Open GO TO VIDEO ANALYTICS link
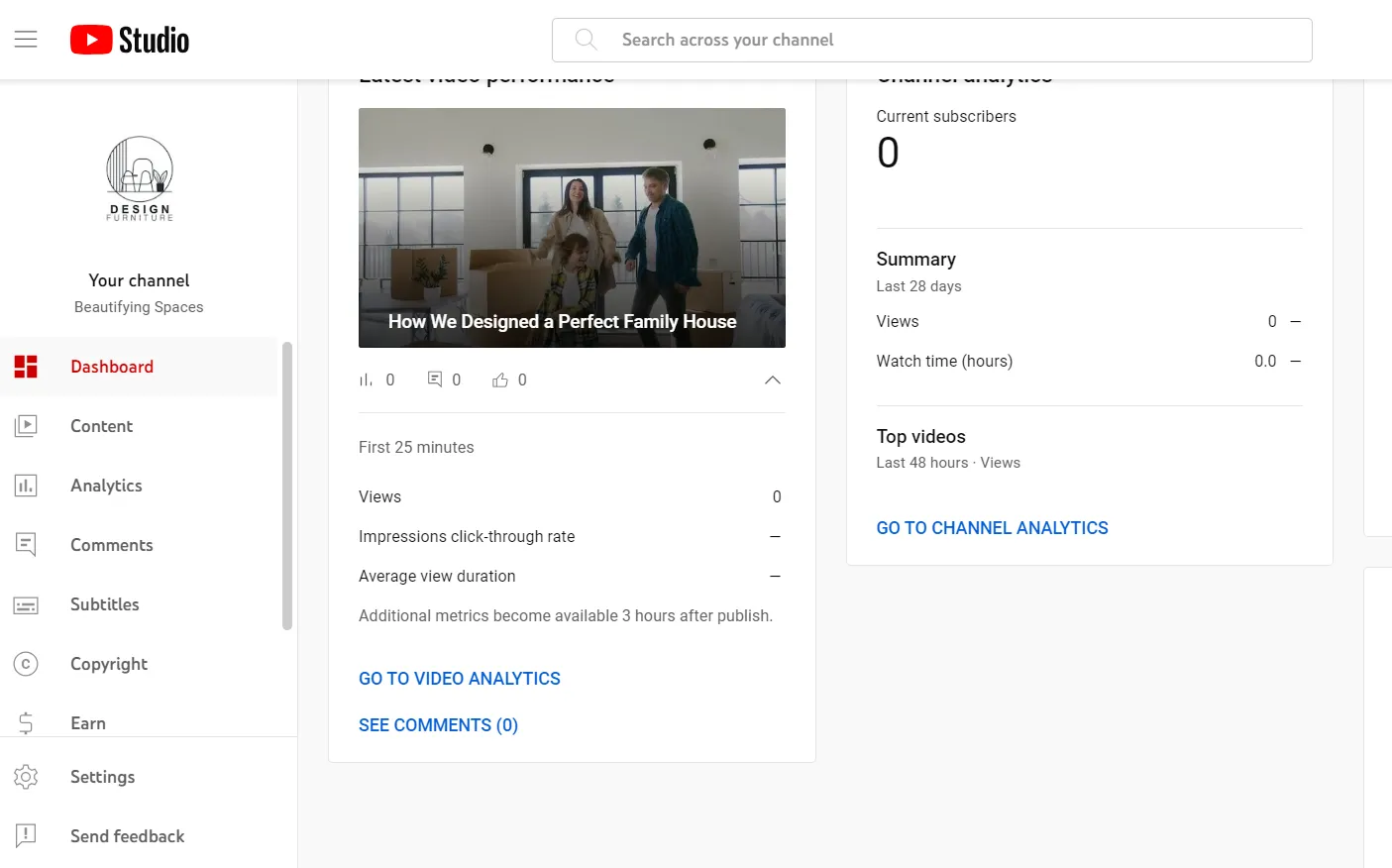This screenshot has width=1392, height=868. pos(459,678)
